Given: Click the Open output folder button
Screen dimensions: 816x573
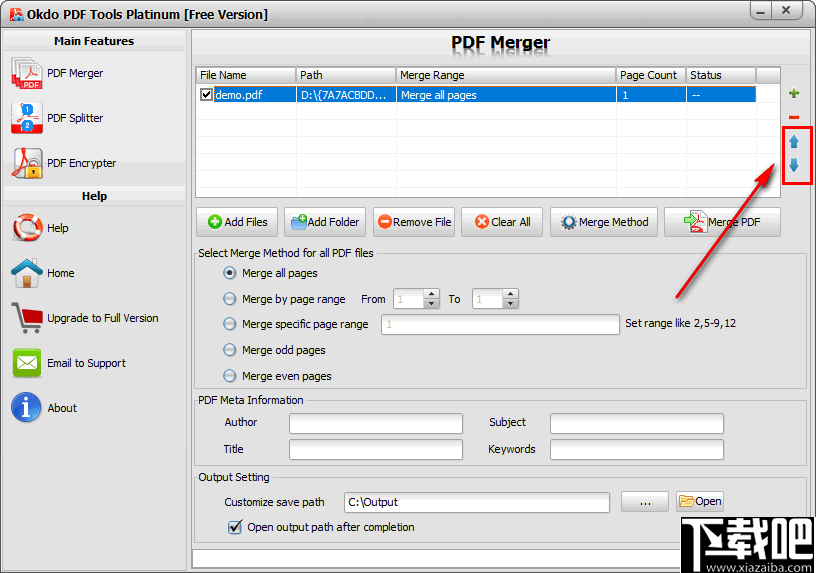Looking at the screenshot, I should pos(700,501).
